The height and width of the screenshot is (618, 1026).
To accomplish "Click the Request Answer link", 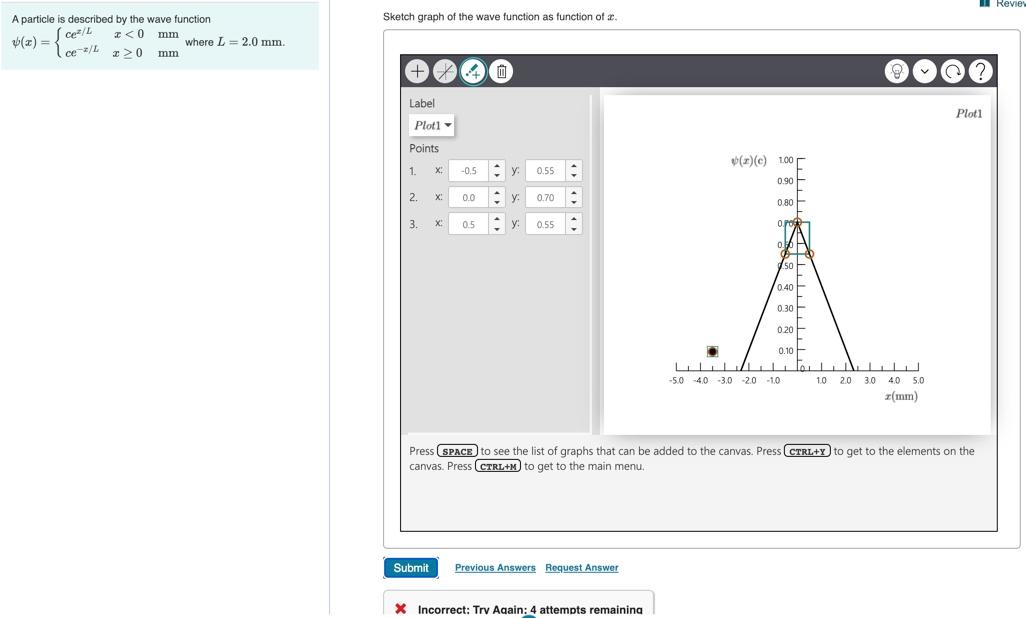I will pyautogui.click(x=582, y=568).
